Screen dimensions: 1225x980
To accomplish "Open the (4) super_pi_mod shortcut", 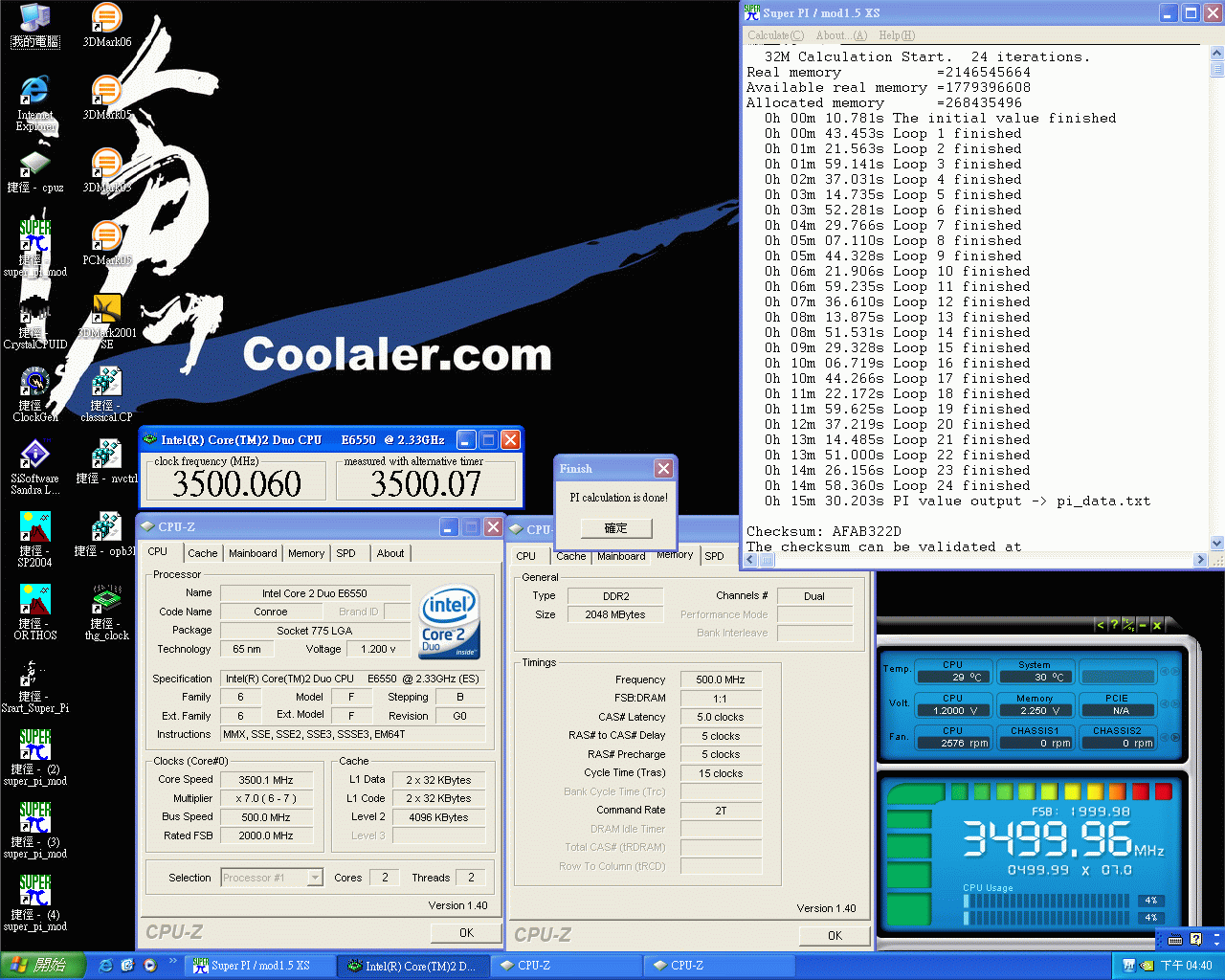I will [x=35, y=902].
